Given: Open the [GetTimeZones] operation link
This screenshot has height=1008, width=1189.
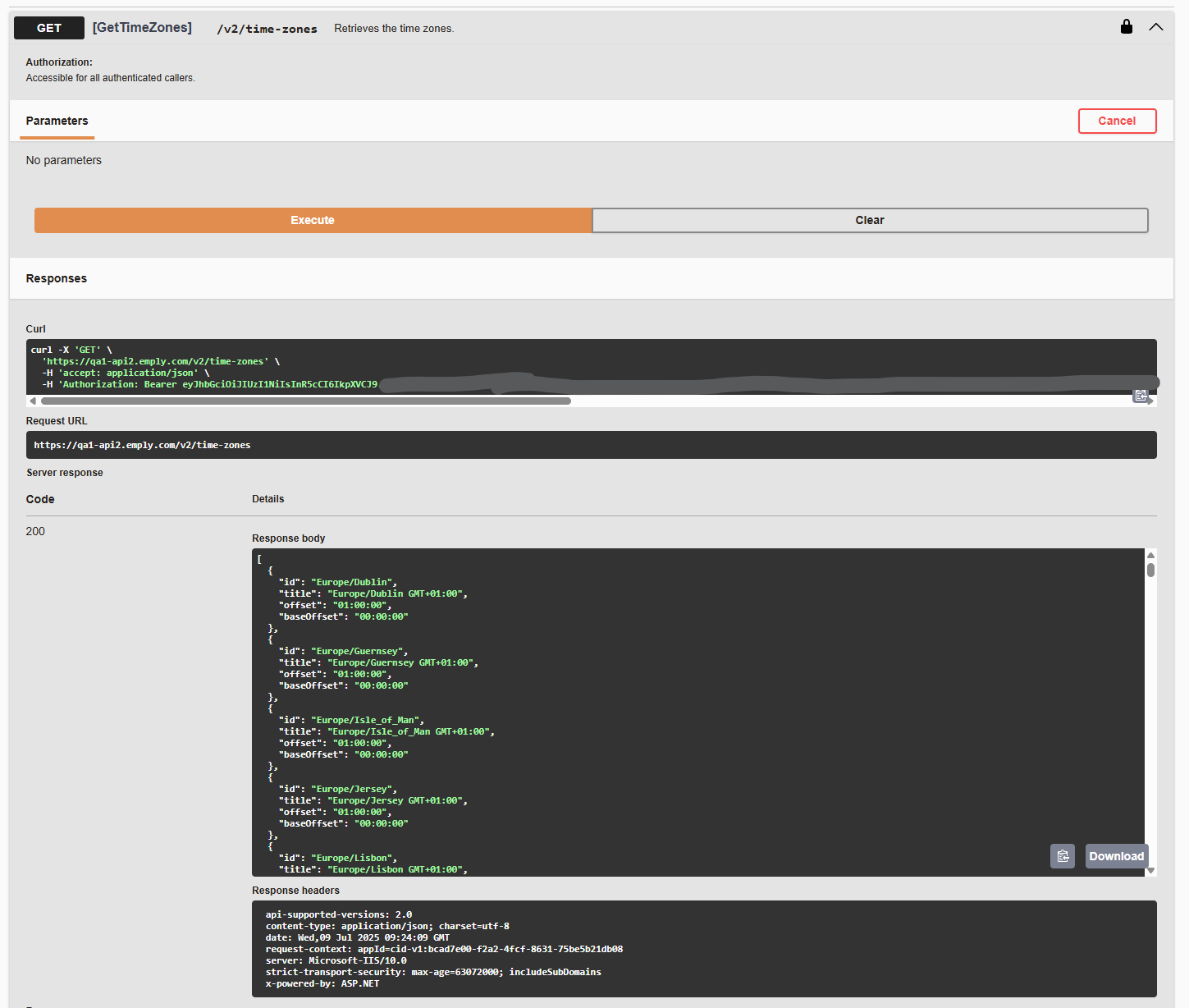Looking at the screenshot, I should tap(141, 27).
